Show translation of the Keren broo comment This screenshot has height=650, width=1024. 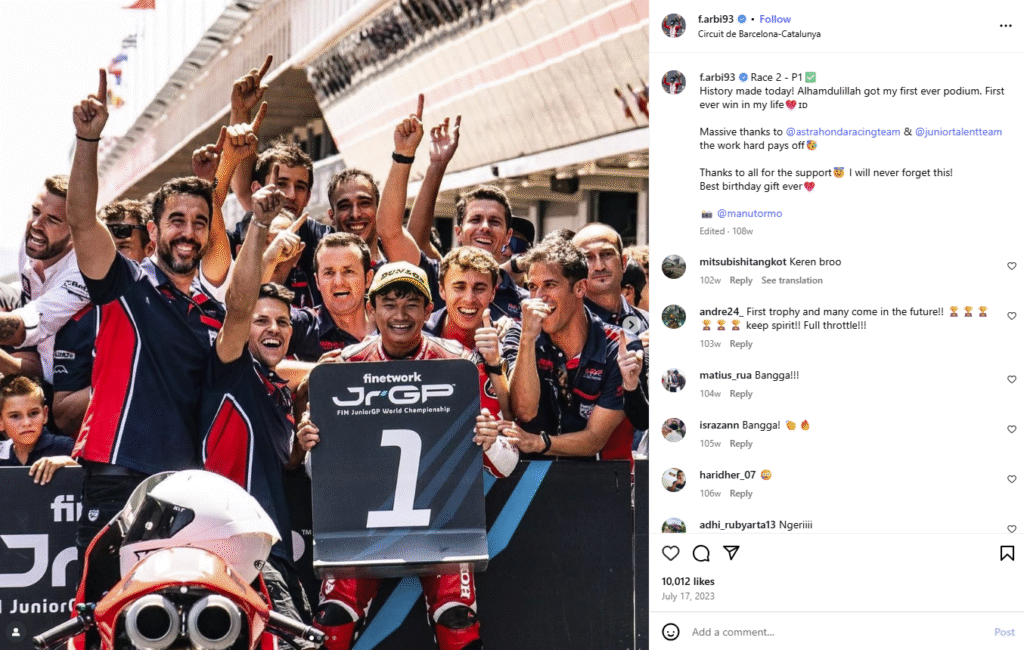coord(792,280)
